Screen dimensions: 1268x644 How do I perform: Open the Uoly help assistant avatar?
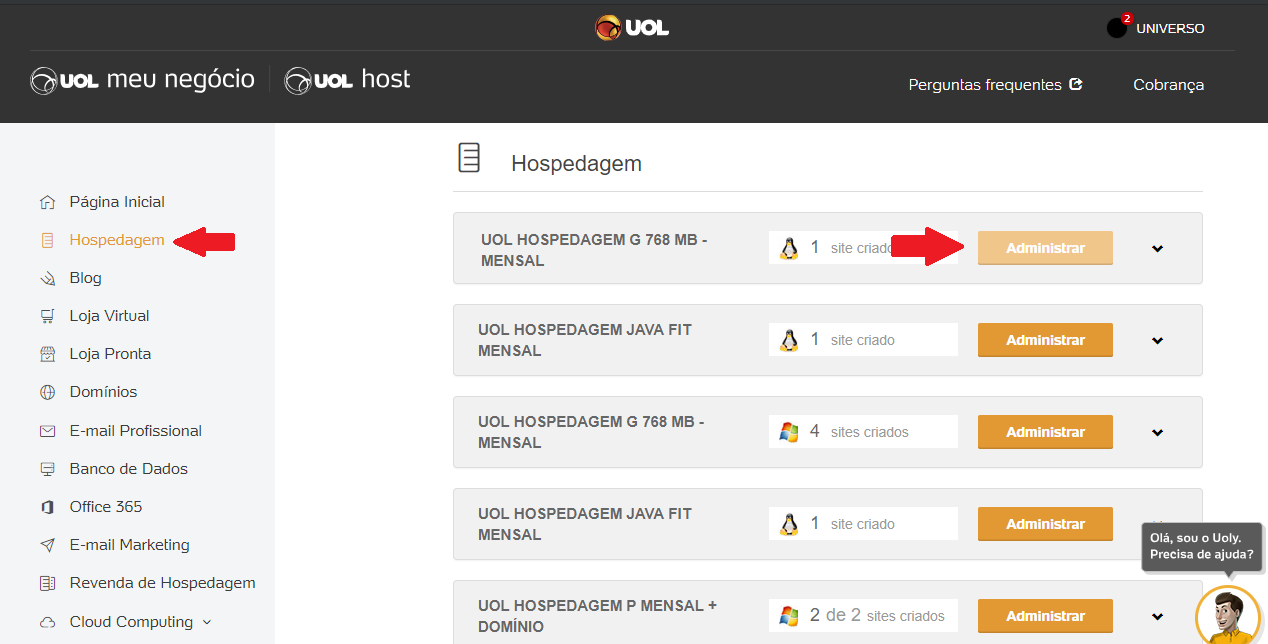coord(1227,614)
